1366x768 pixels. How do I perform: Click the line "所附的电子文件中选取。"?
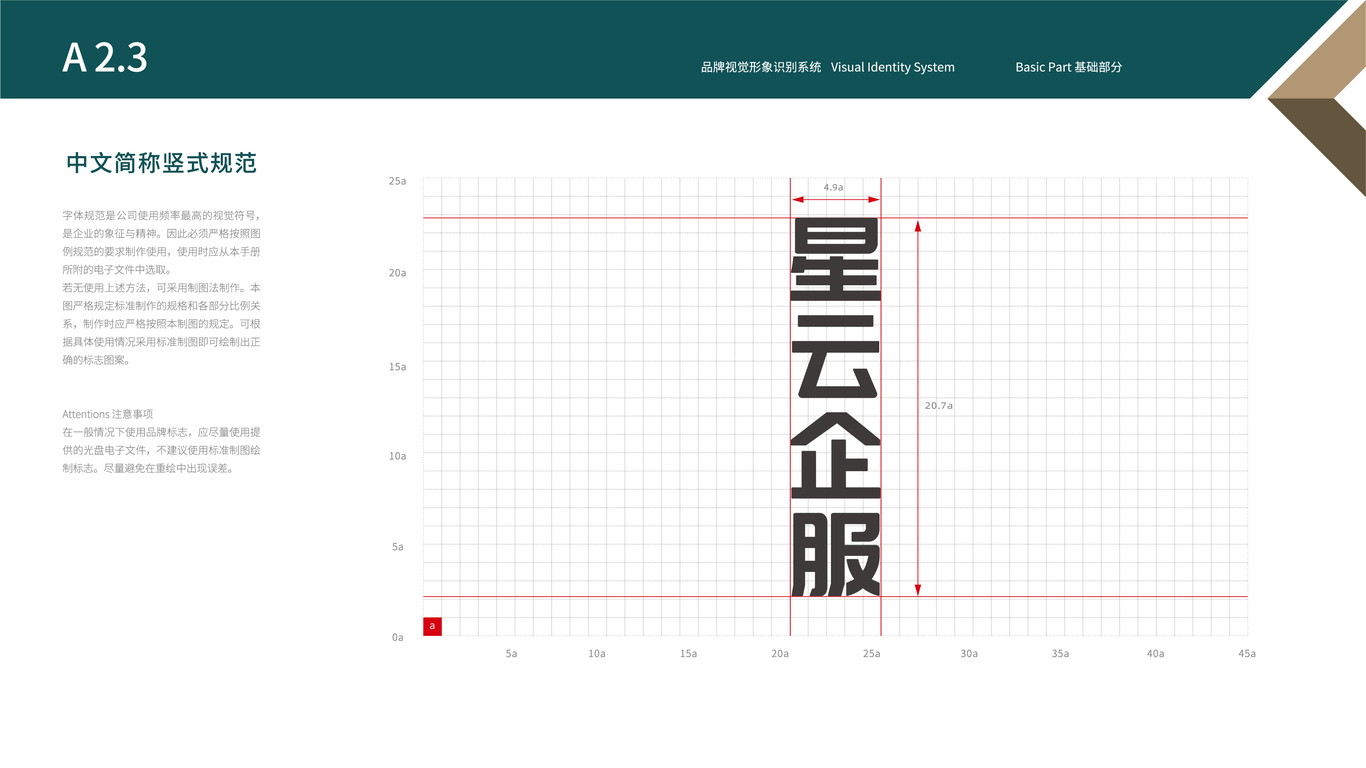117,270
